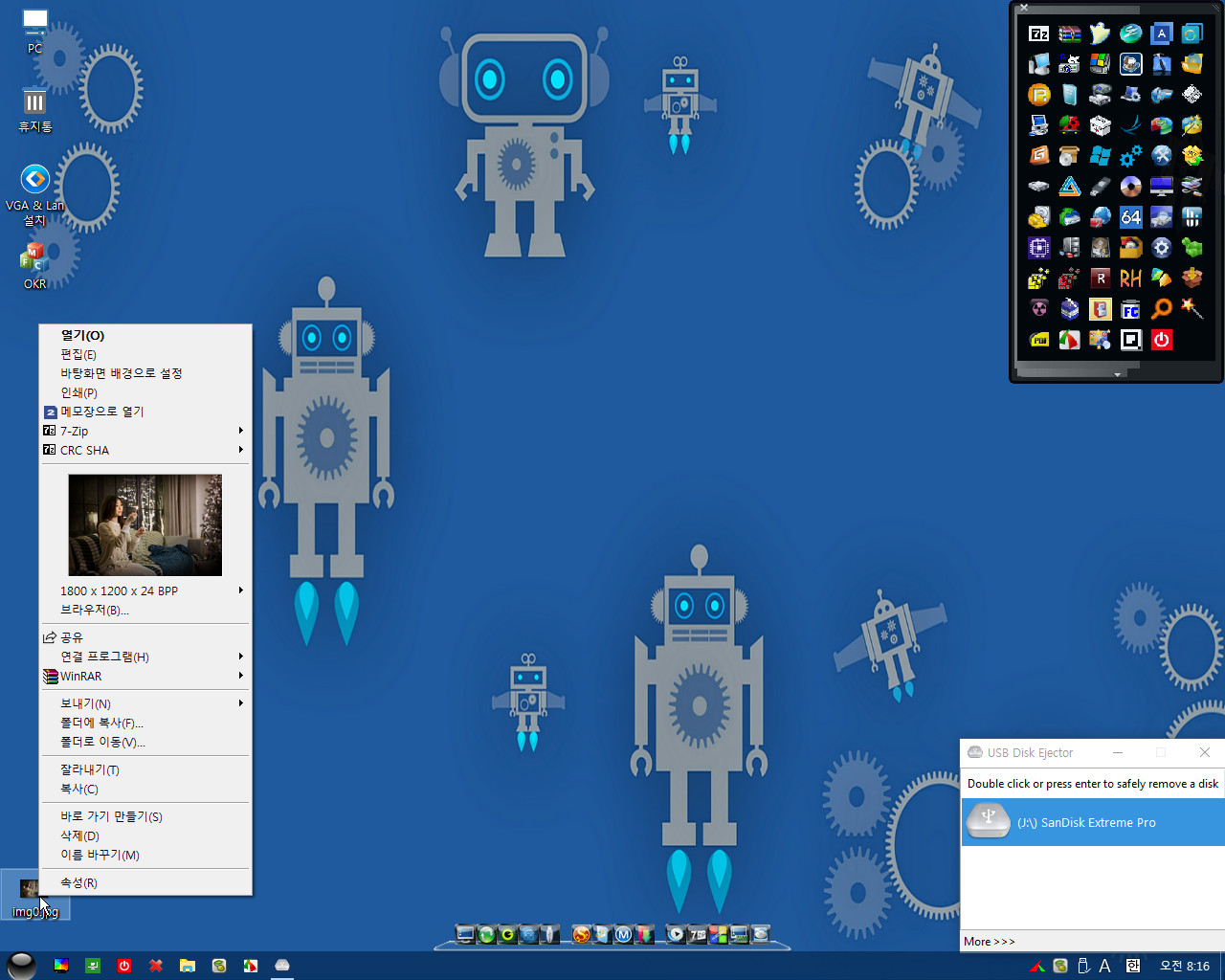The image size is (1225, 980).
Task: Open the orange magnifier search icon
Action: (x=1162, y=309)
